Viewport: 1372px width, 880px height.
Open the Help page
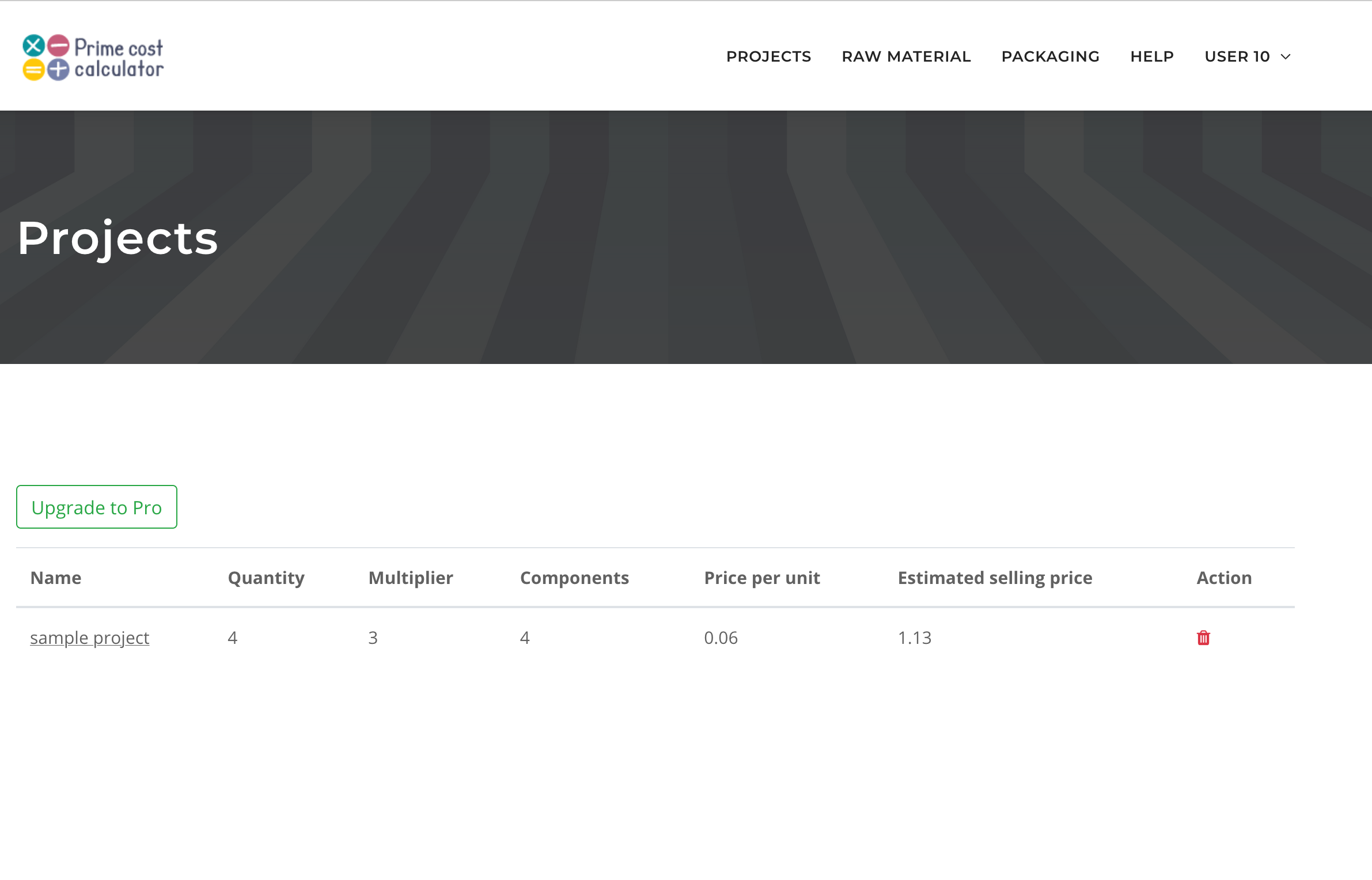pos(1152,56)
